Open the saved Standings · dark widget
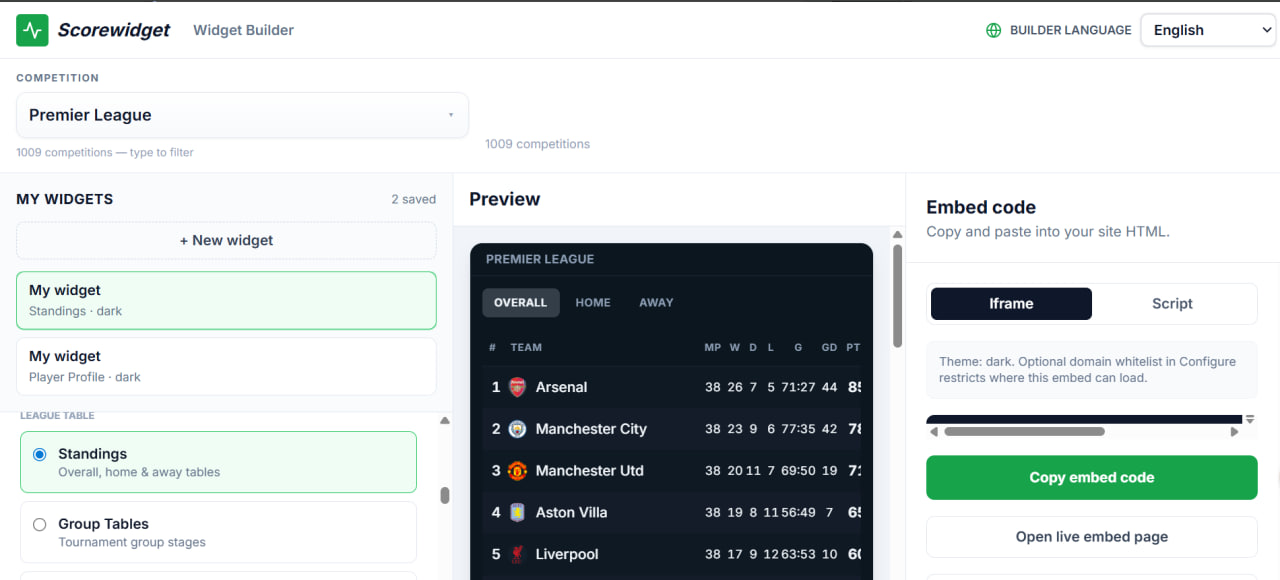Image resolution: width=1280 pixels, height=580 pixels. pos(226,300)
